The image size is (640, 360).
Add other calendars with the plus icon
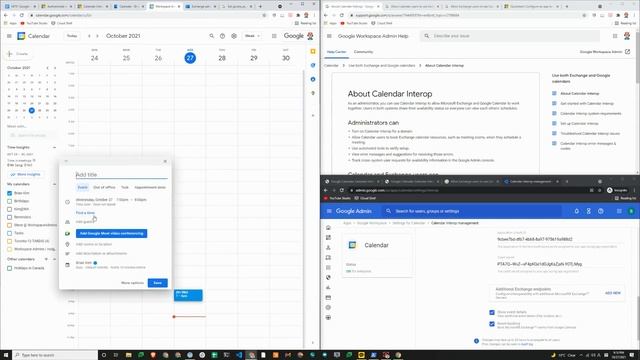pos(46,259)
